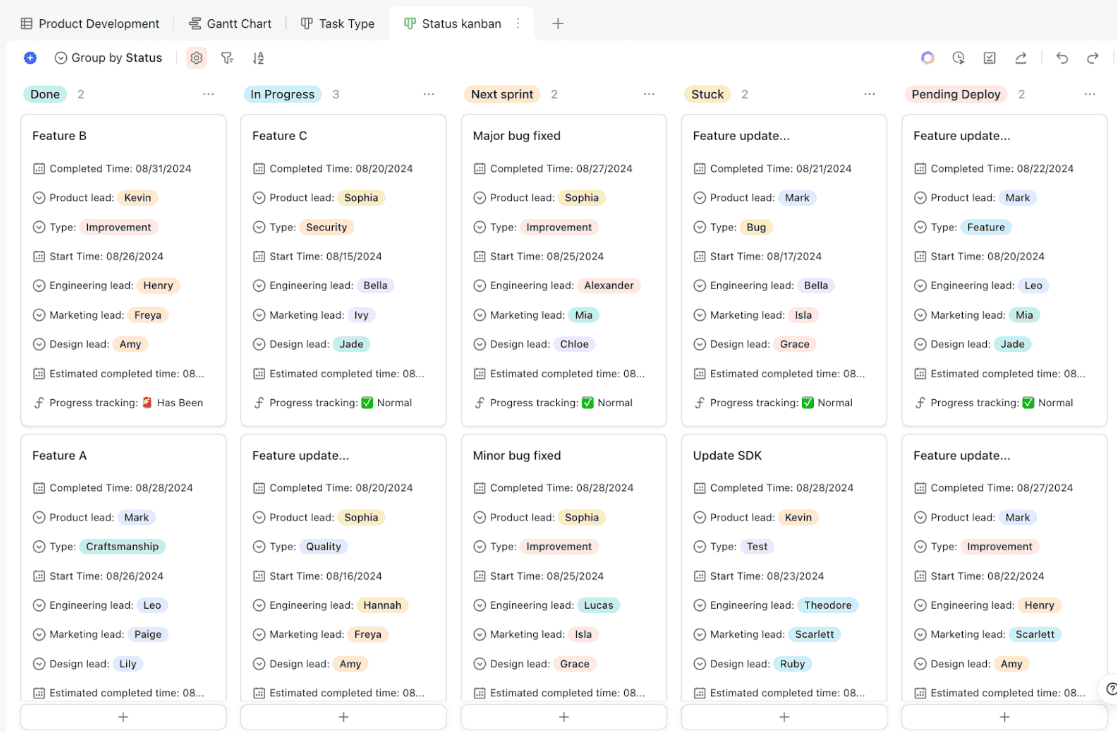This screenshot has height=732, width=1117.
Task: Switch to Gantt Chart tab
Action: point(230,23)
